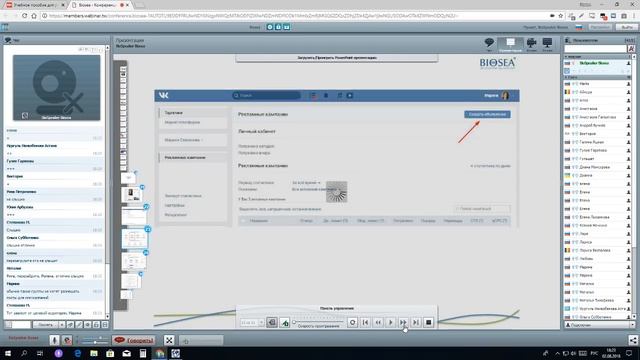Jump to first slide button
The width and height of the screenshot is (640, 360).
365,322
